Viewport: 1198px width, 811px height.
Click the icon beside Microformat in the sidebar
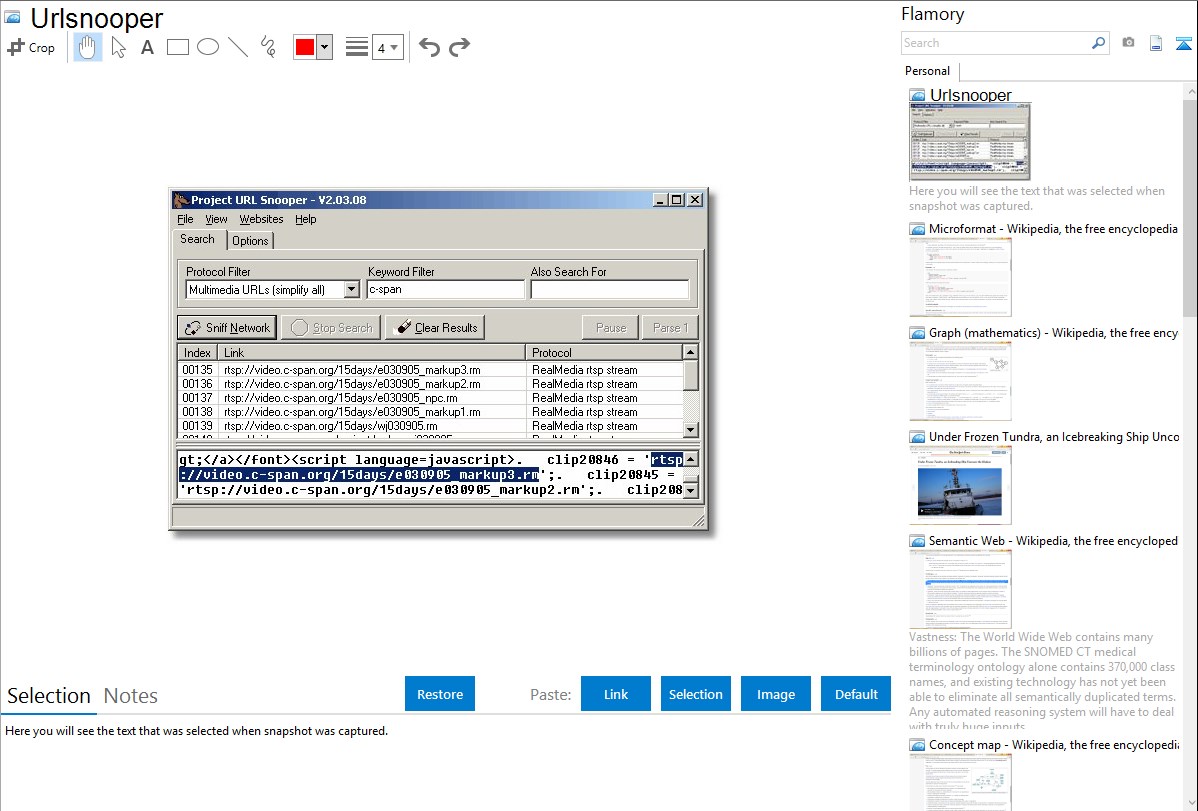click(x=917, y=229)
